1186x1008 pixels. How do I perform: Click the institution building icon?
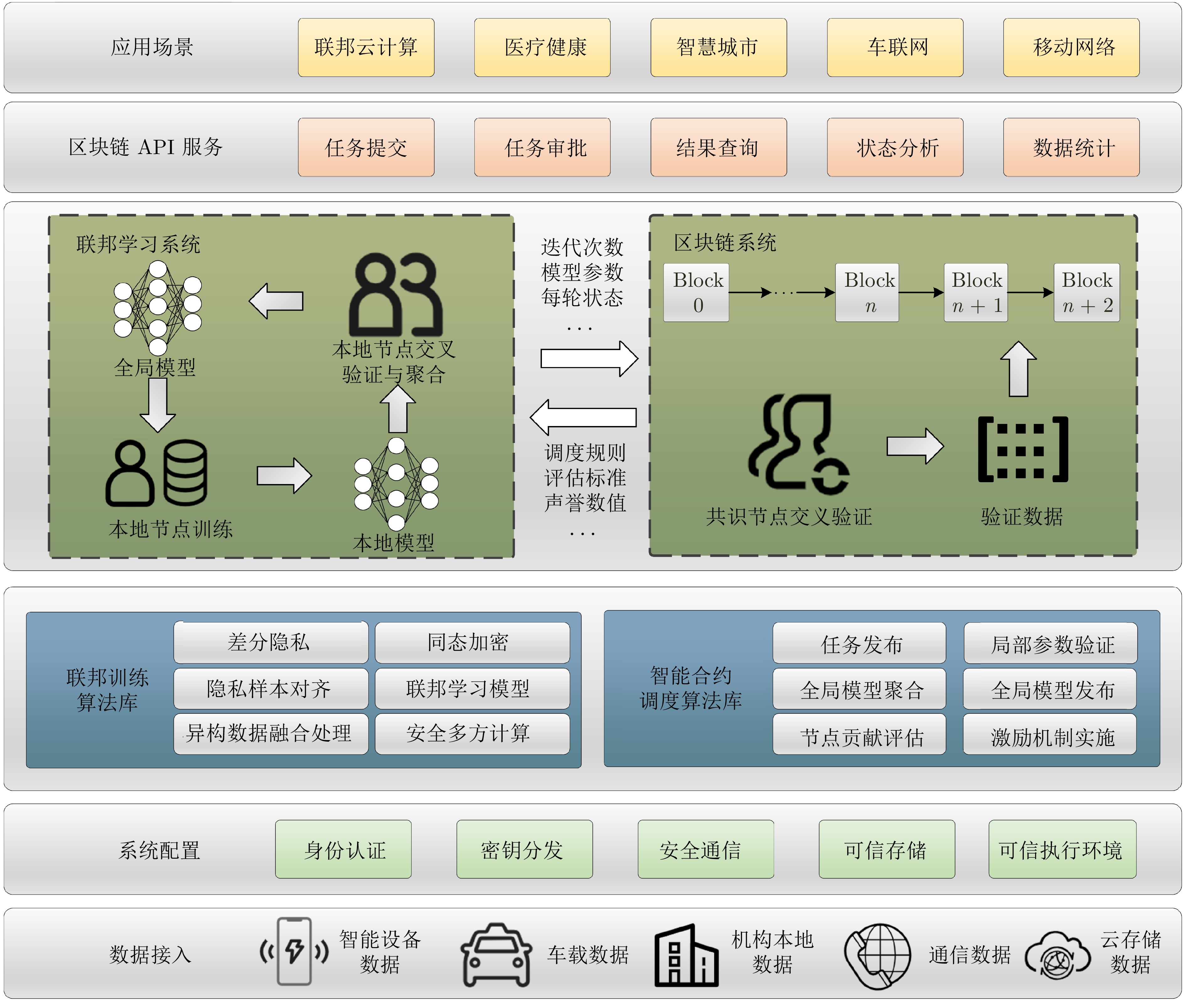coord(686,955)
